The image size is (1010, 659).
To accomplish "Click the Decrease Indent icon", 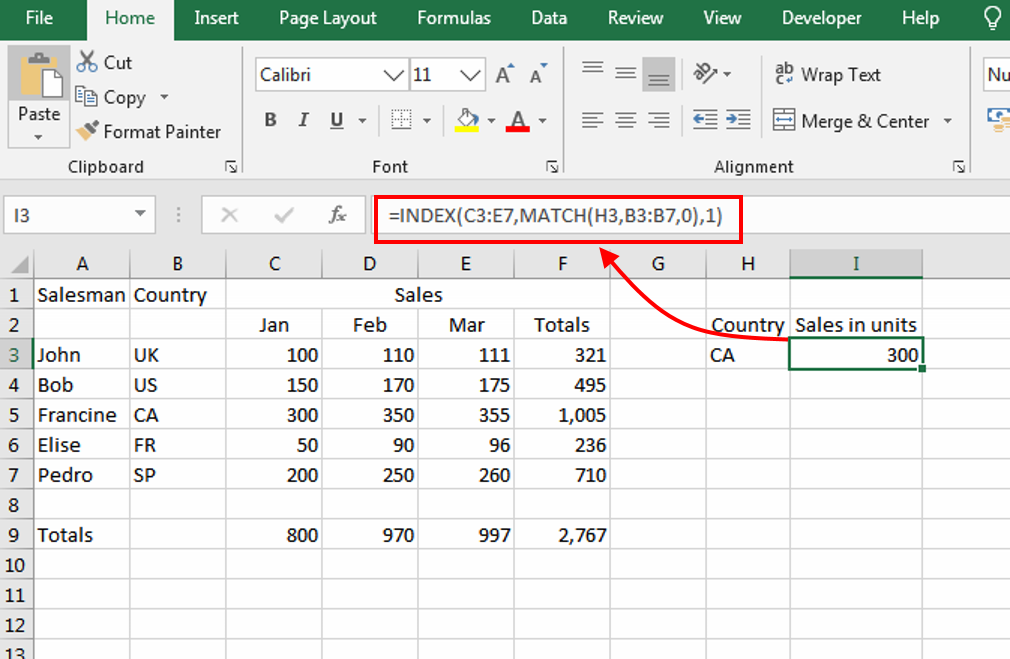I will coord(705,120).
